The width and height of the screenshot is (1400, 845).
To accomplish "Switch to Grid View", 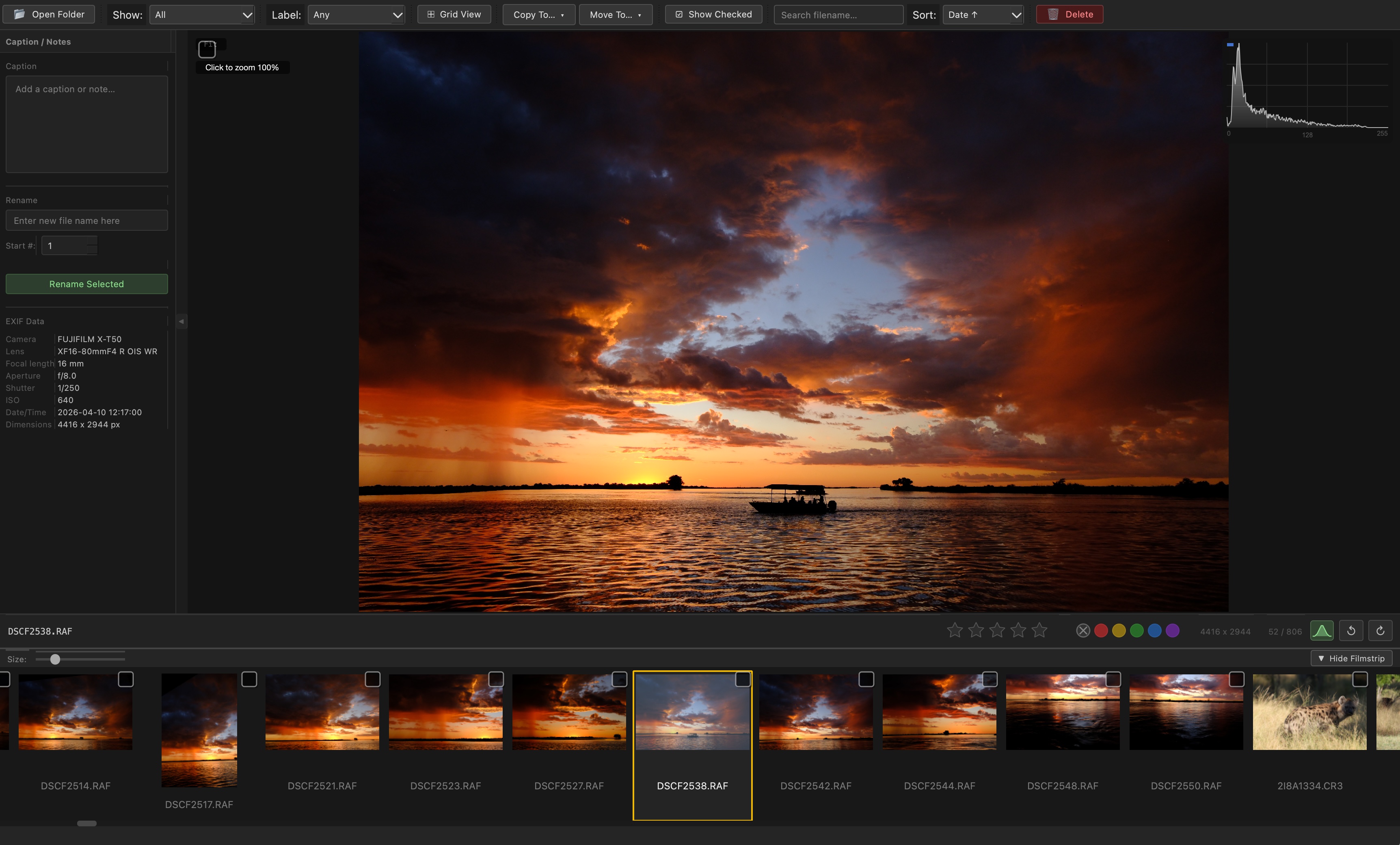I will pyautogui.click(x=454, y=14).
